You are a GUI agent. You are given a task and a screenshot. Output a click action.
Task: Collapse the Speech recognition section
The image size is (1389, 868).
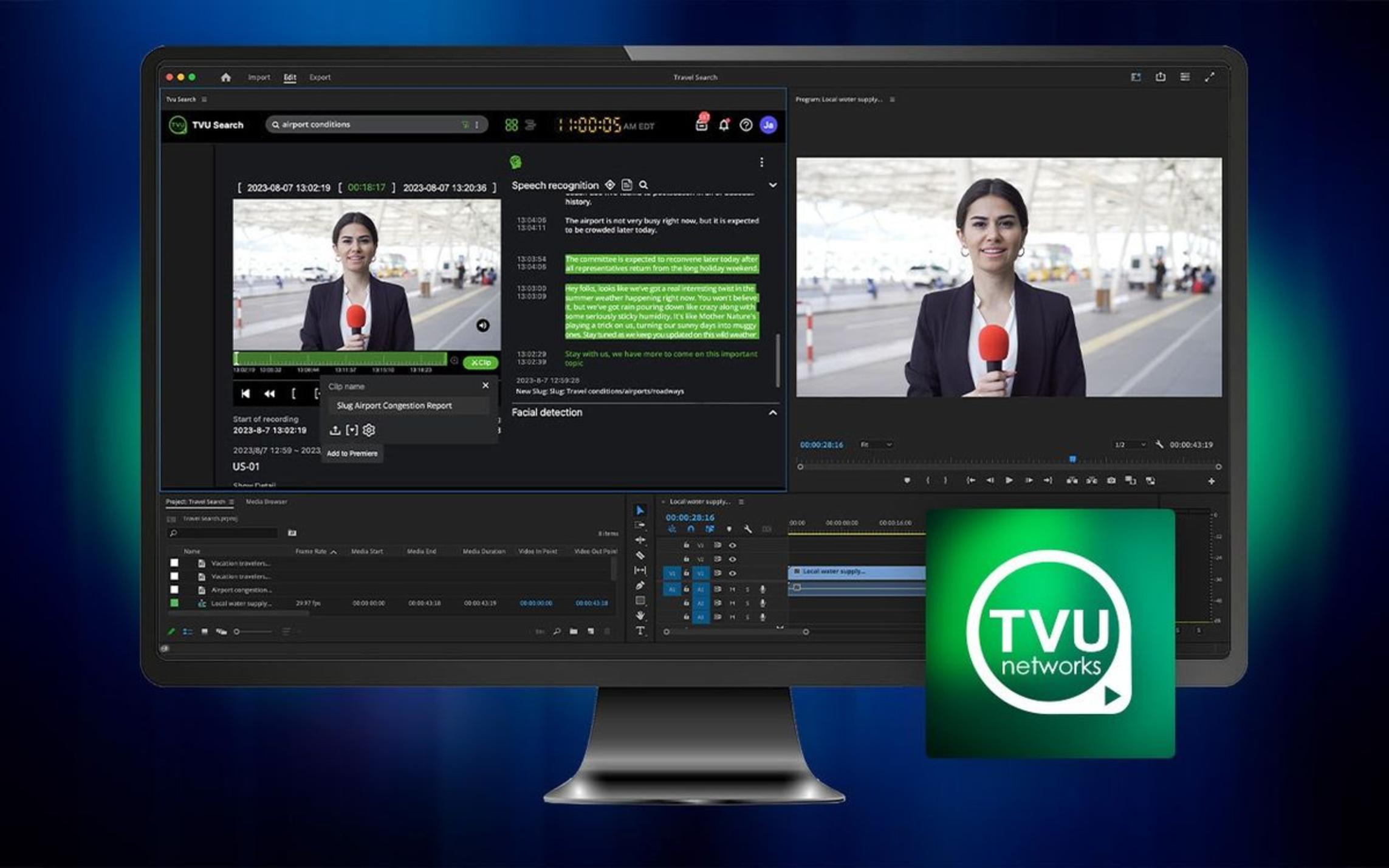(772, 185)
